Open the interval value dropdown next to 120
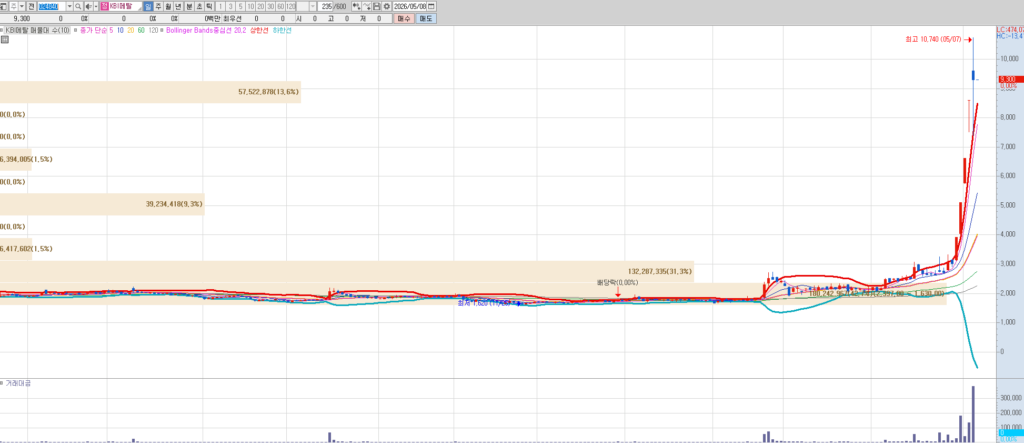1024x443 pixels. [x=312, y=6]
